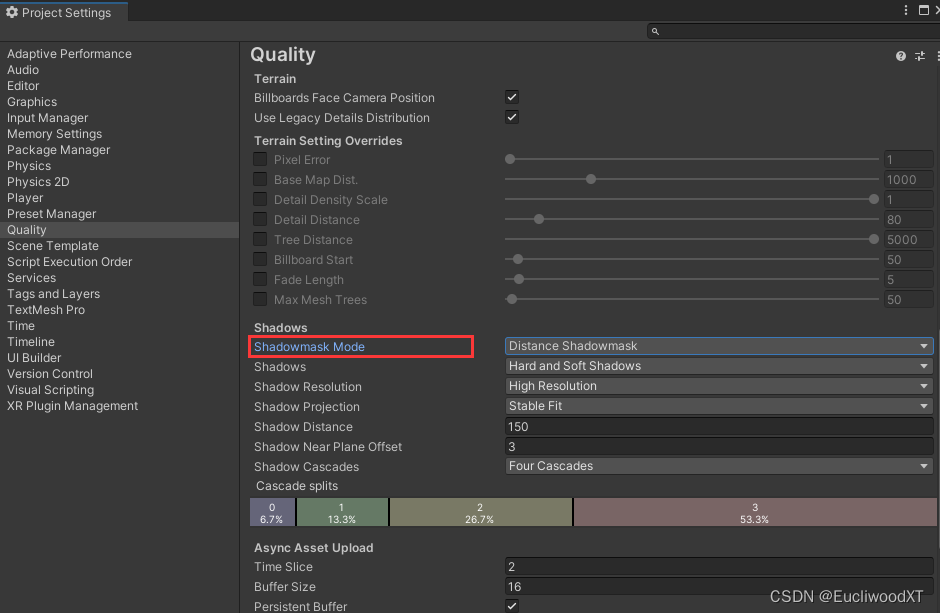
Task: Open Player settings category
Action: (25, 198)
